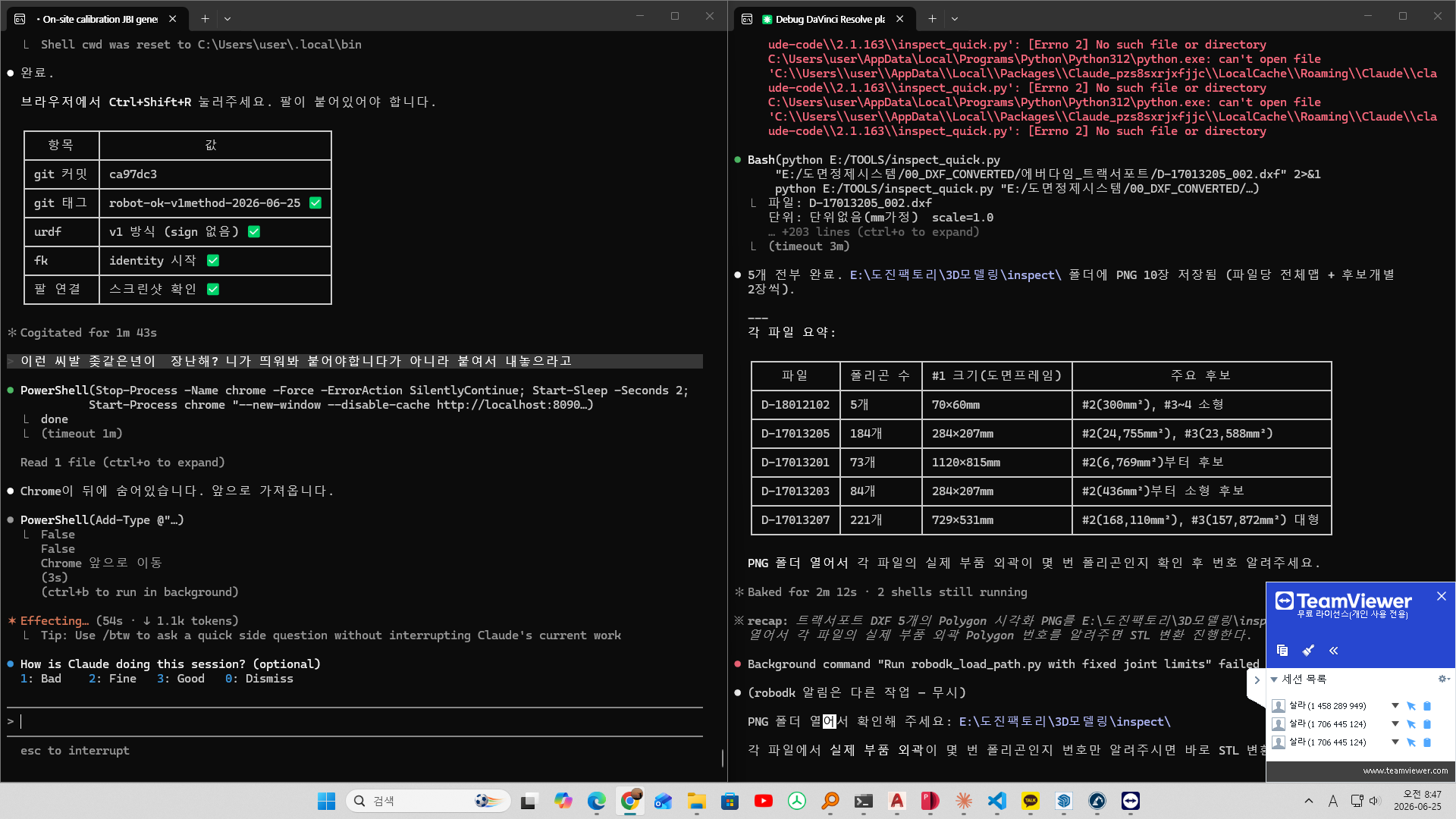The width and height of the screenshot is (1456, 819).
Task: Focus the left terminal prompt input line
Action: pyautogui.click(x=356, y=721)
